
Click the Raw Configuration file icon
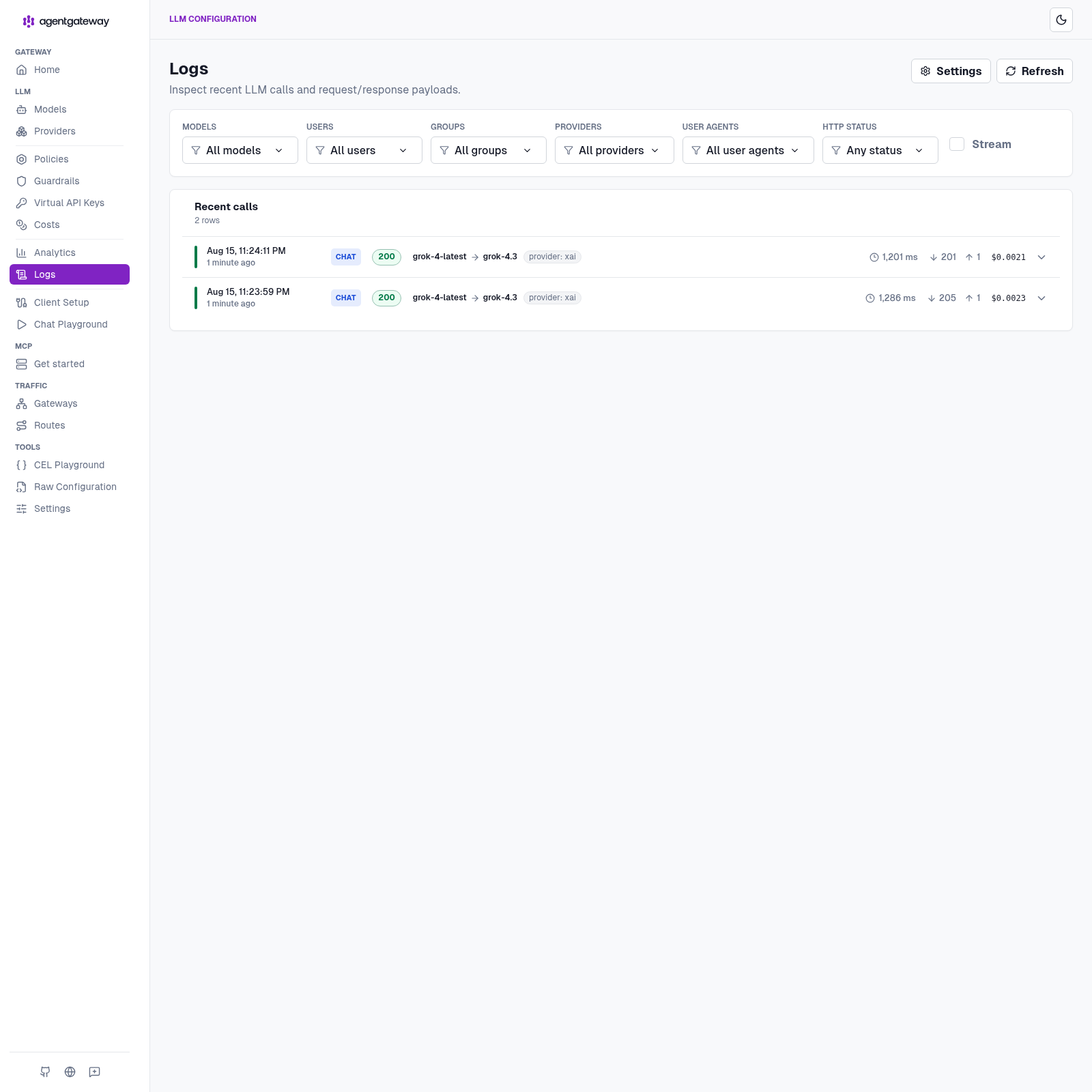point(22,487)
